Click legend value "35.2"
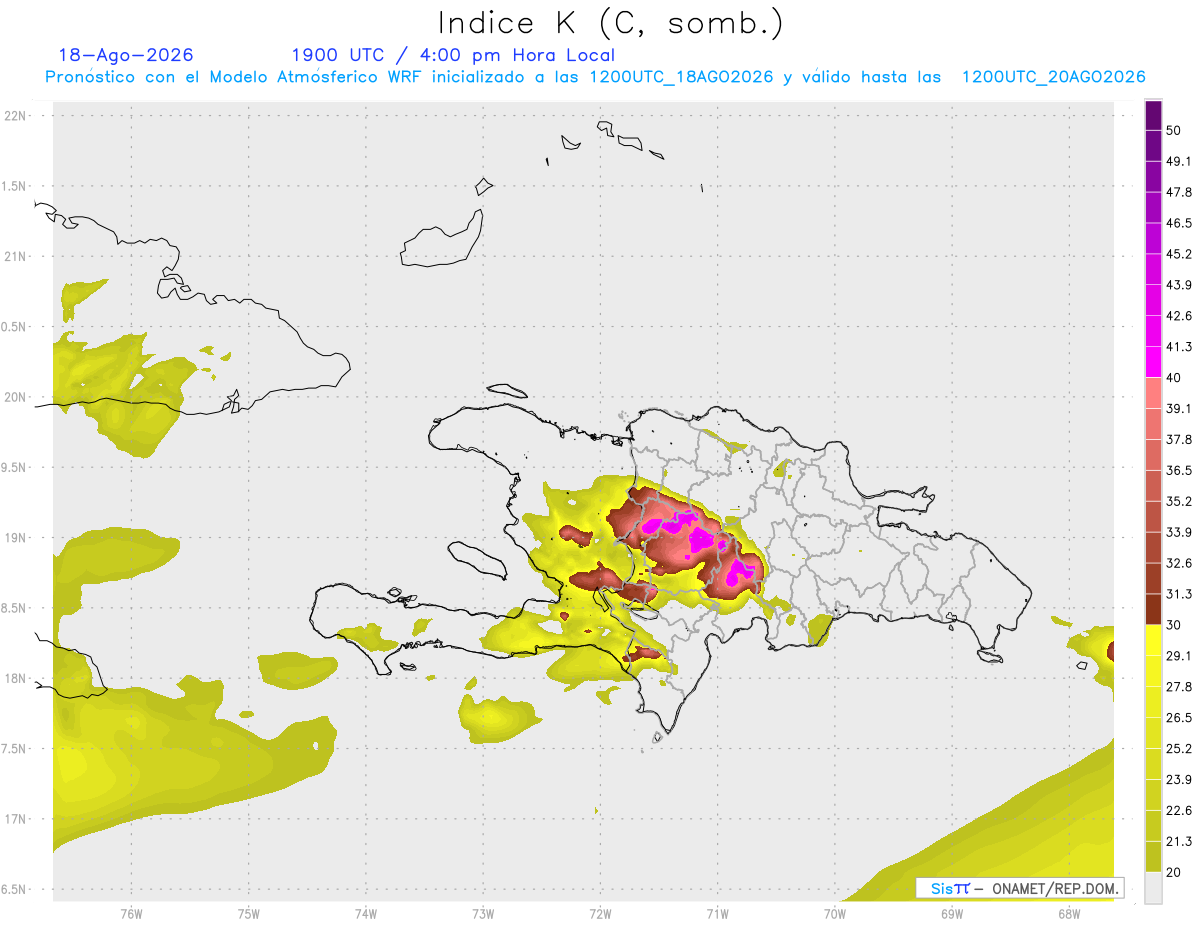Screen dimensions: 1200x927 coord(1178,501)
